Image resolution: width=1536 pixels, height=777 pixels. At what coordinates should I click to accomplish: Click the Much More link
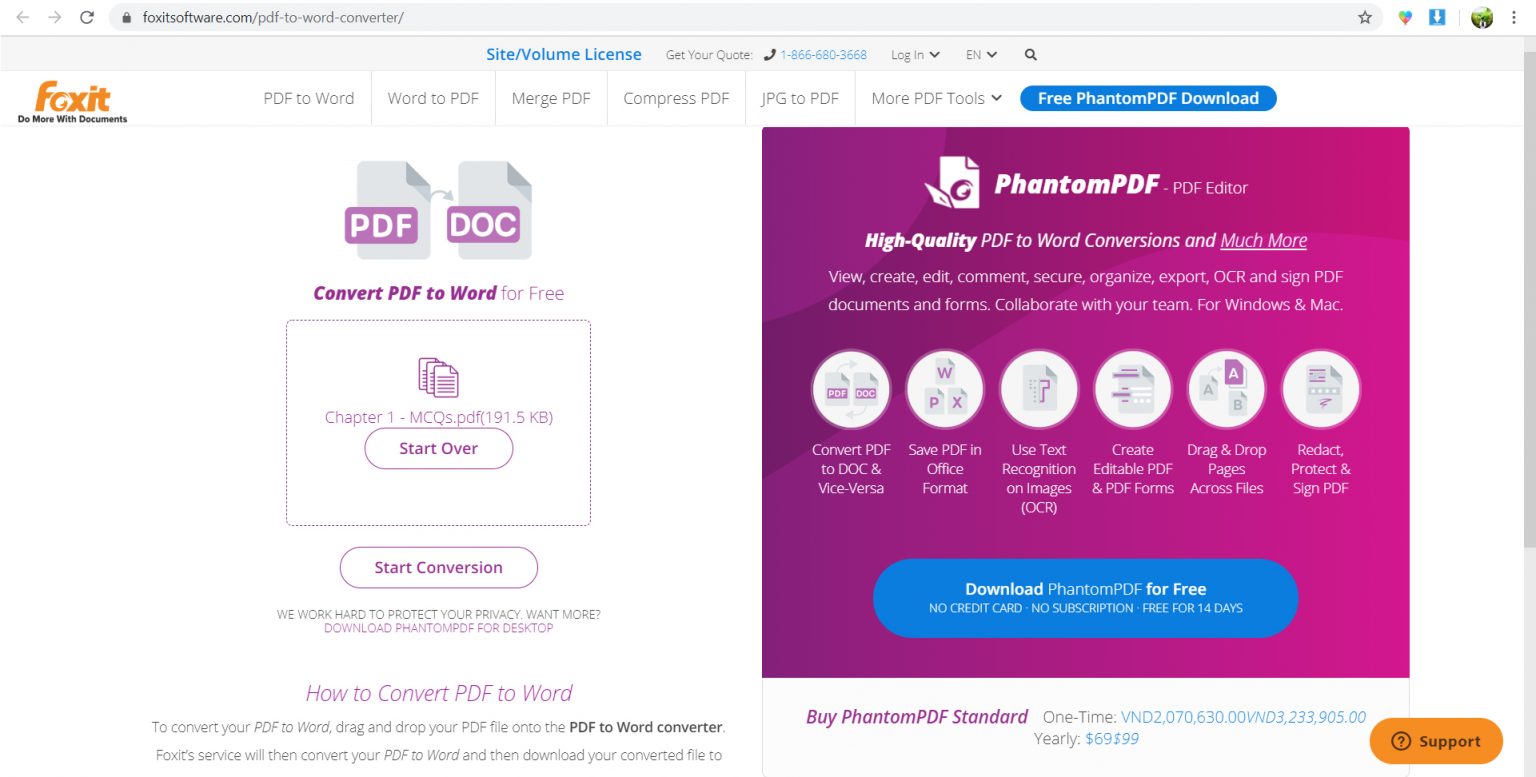tap(1263, 240)
